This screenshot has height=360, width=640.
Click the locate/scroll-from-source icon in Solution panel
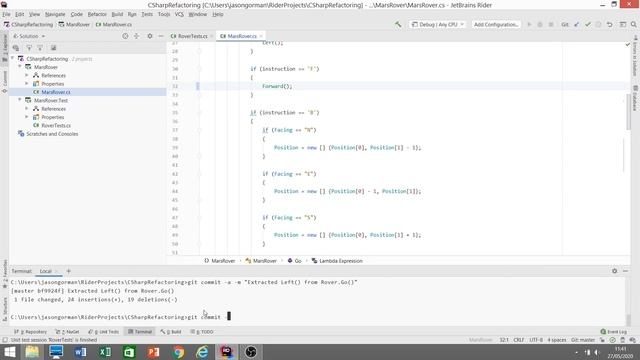click(125, 36)
